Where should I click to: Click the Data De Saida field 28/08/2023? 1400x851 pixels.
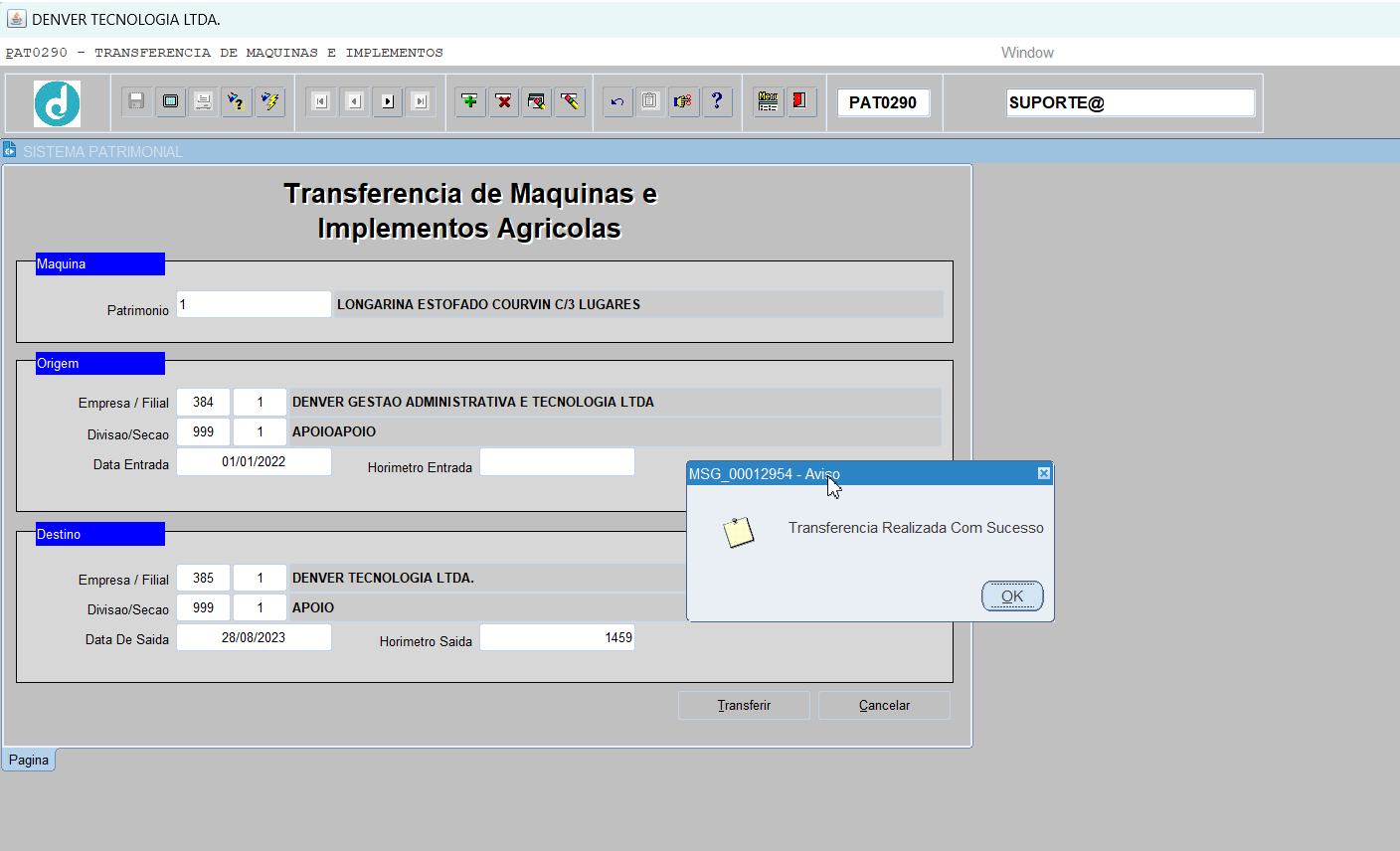tap(254, 637)
